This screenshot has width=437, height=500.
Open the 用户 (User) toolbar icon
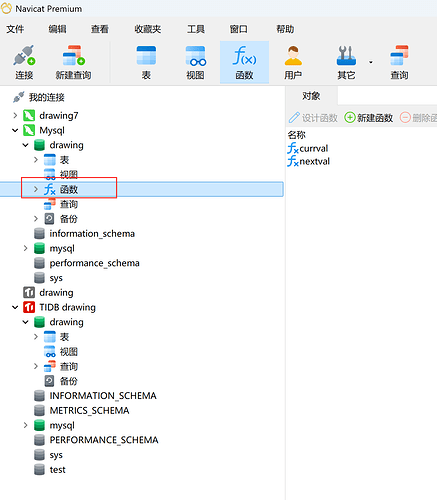[293, 62]
